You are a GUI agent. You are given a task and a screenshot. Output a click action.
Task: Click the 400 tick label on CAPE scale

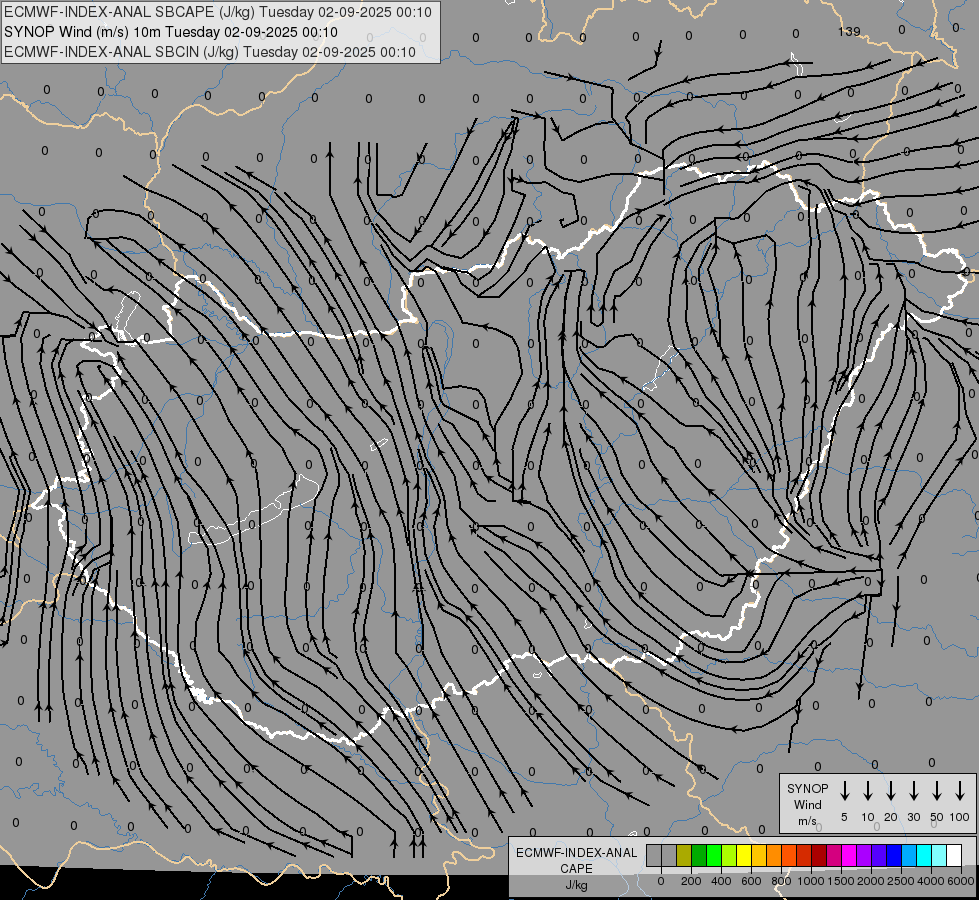721,881
